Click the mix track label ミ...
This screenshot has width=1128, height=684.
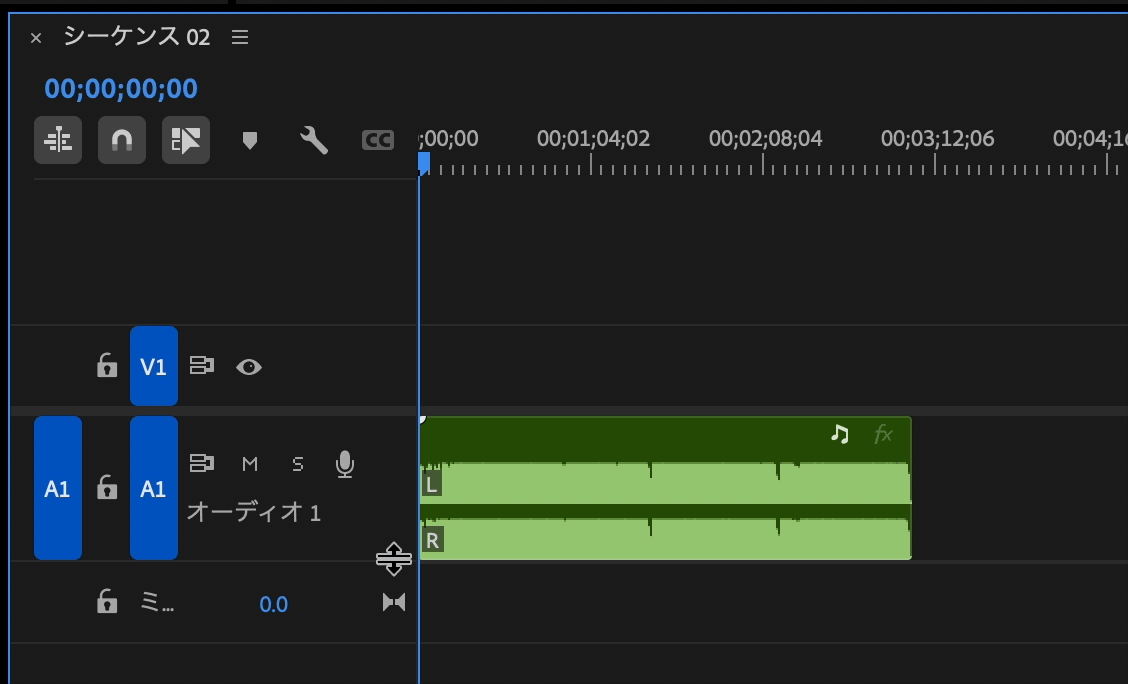[x=157, y=601]
